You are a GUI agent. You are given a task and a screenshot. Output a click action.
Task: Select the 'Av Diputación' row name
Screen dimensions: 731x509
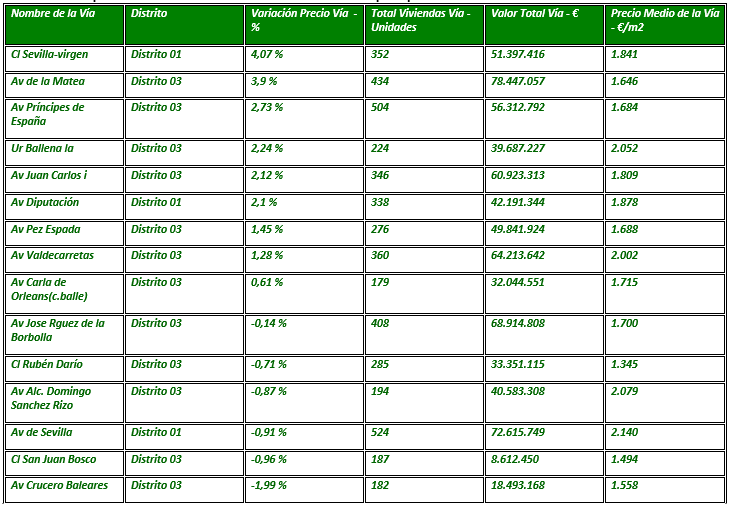[45, 202]
